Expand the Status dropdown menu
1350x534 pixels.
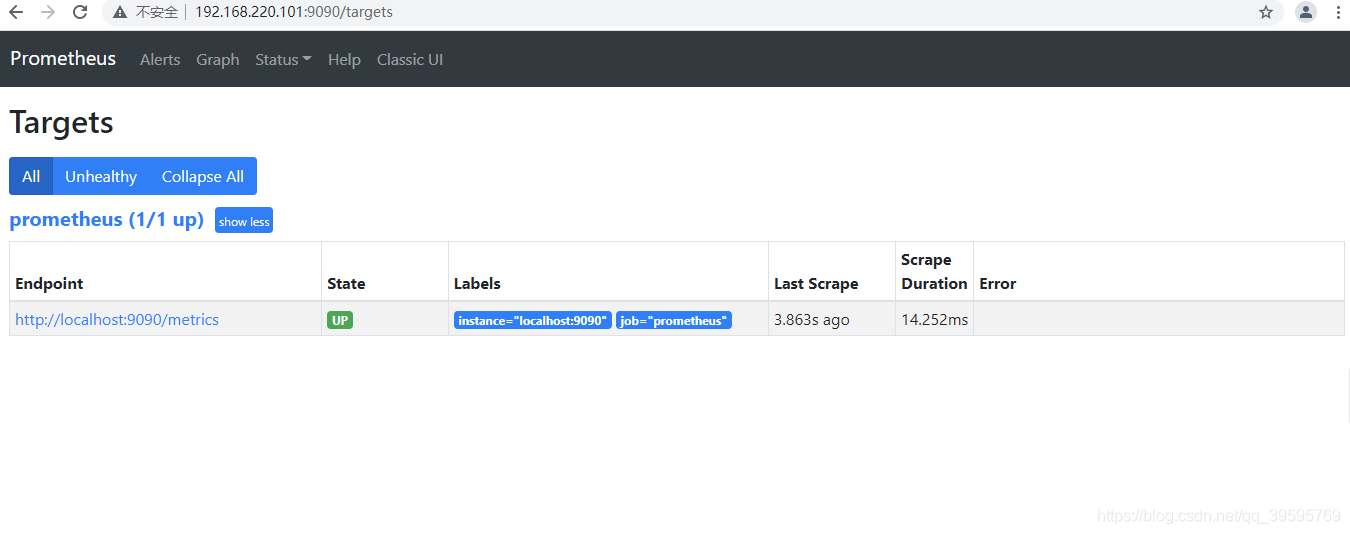283,59
